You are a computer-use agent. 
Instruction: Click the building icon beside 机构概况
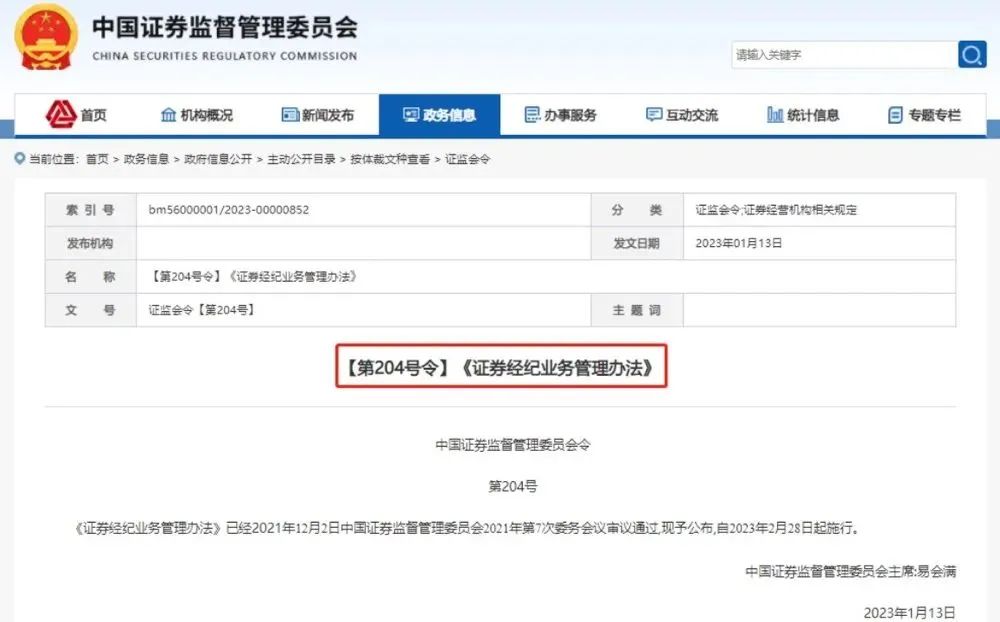[168, 115]
